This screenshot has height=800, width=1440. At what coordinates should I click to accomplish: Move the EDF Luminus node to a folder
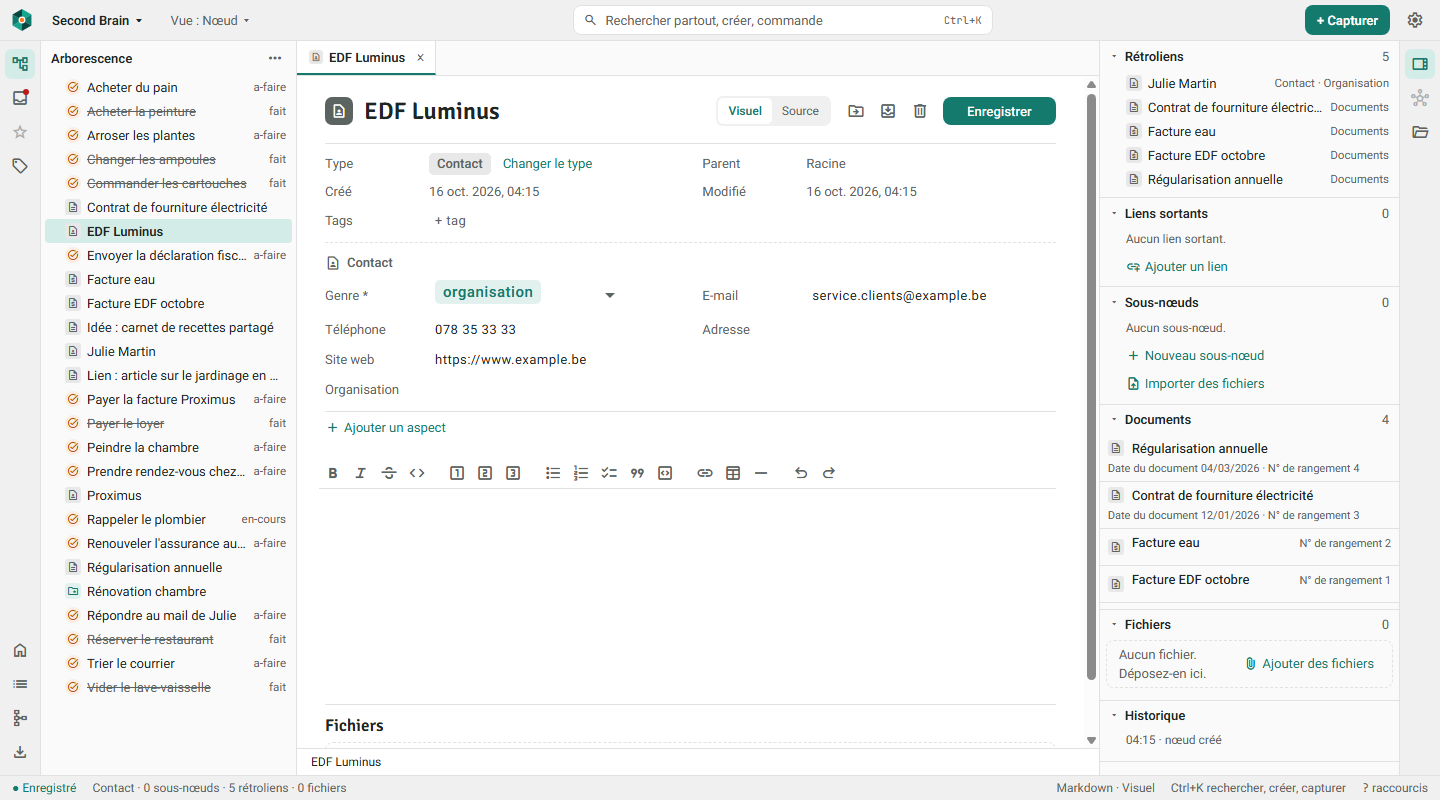[856, 111]
